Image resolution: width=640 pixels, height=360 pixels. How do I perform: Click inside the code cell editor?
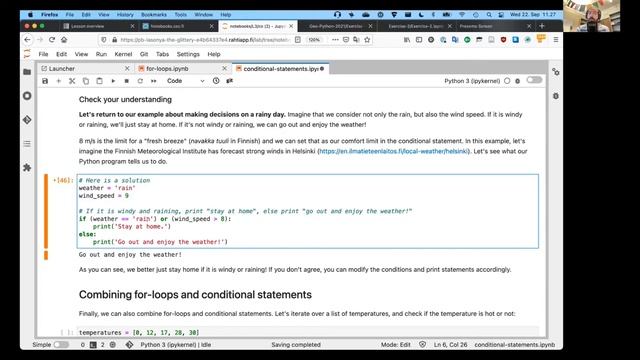point(307,211)
